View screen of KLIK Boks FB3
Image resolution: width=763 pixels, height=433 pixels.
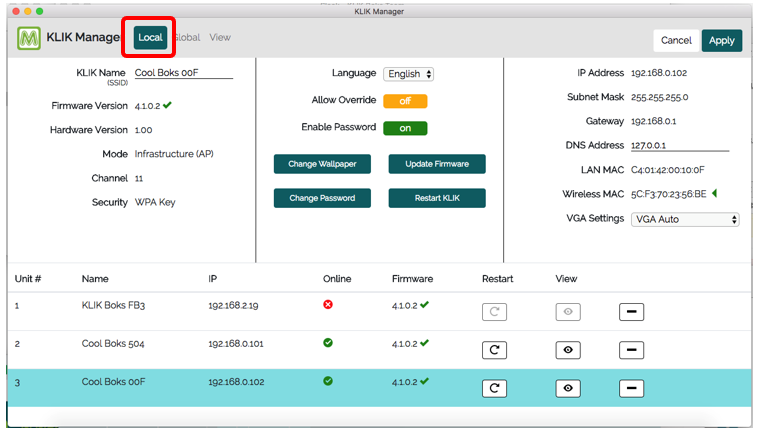(x=568, y=312)
